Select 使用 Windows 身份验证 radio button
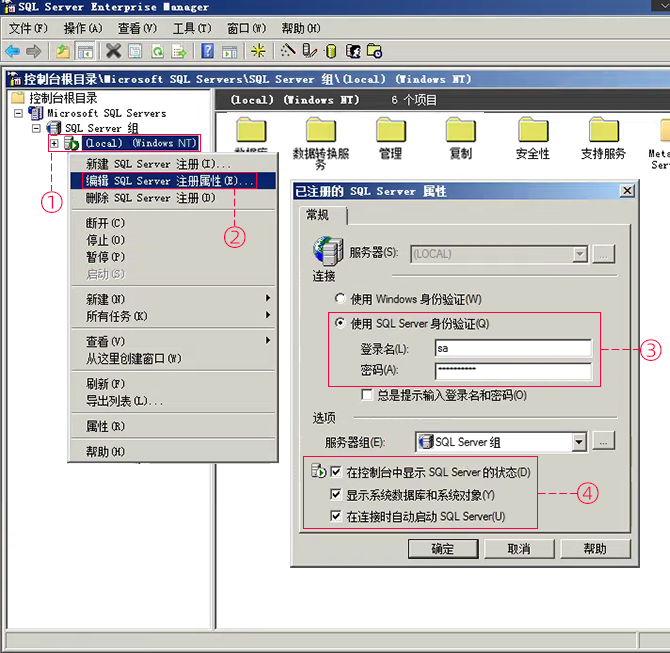 [341, 299]
